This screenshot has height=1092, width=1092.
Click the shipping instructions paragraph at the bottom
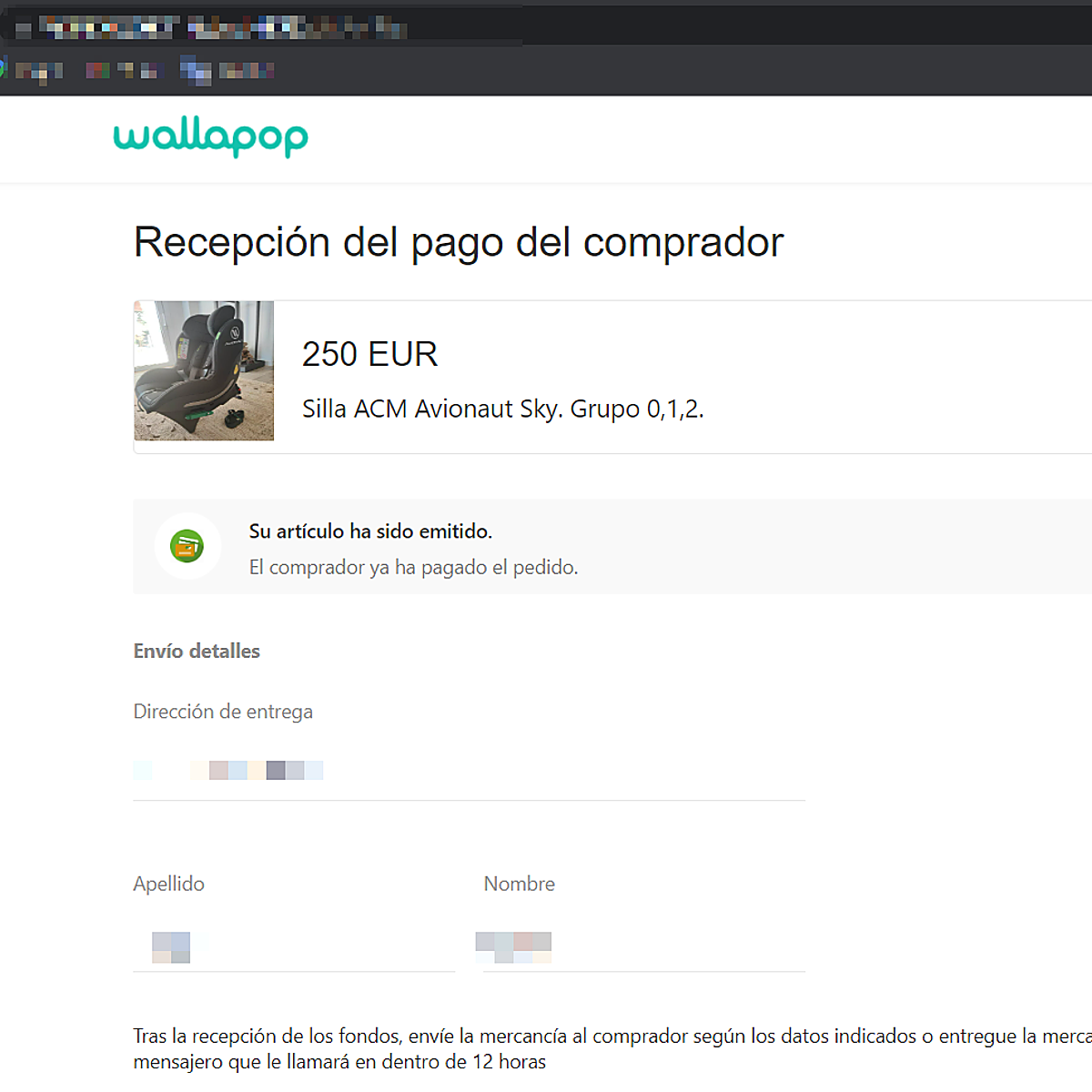click(546, 1046)
